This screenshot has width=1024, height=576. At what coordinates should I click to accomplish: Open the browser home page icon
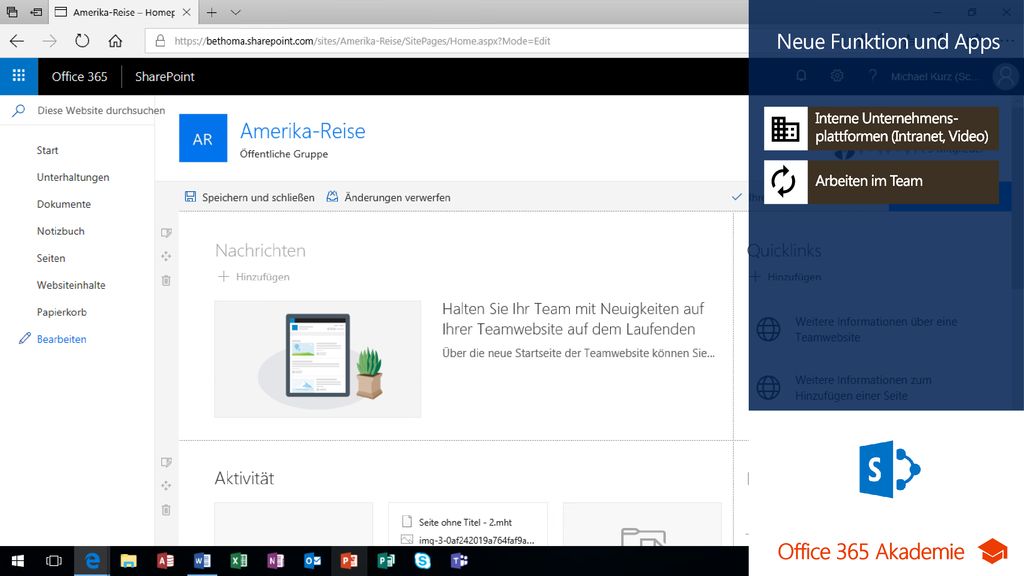click(x=115, y=41)
